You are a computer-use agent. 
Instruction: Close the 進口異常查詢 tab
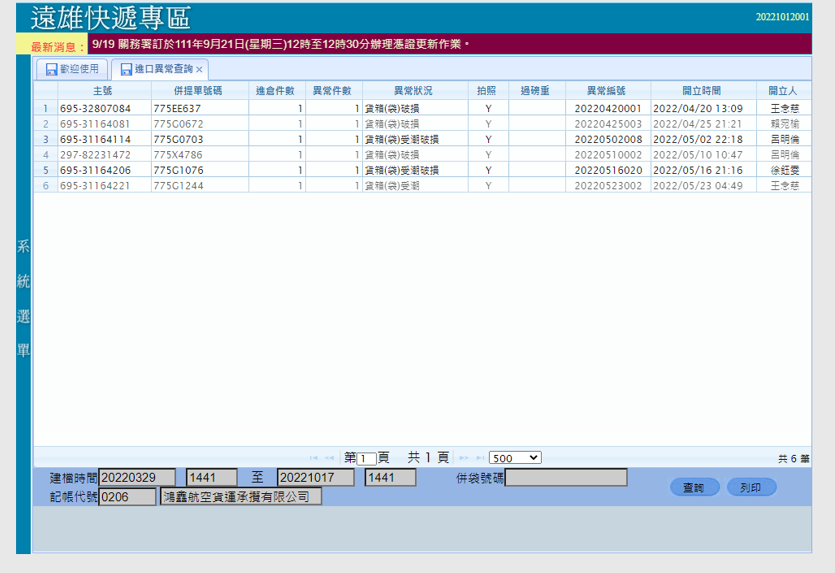tap(200, 69)
